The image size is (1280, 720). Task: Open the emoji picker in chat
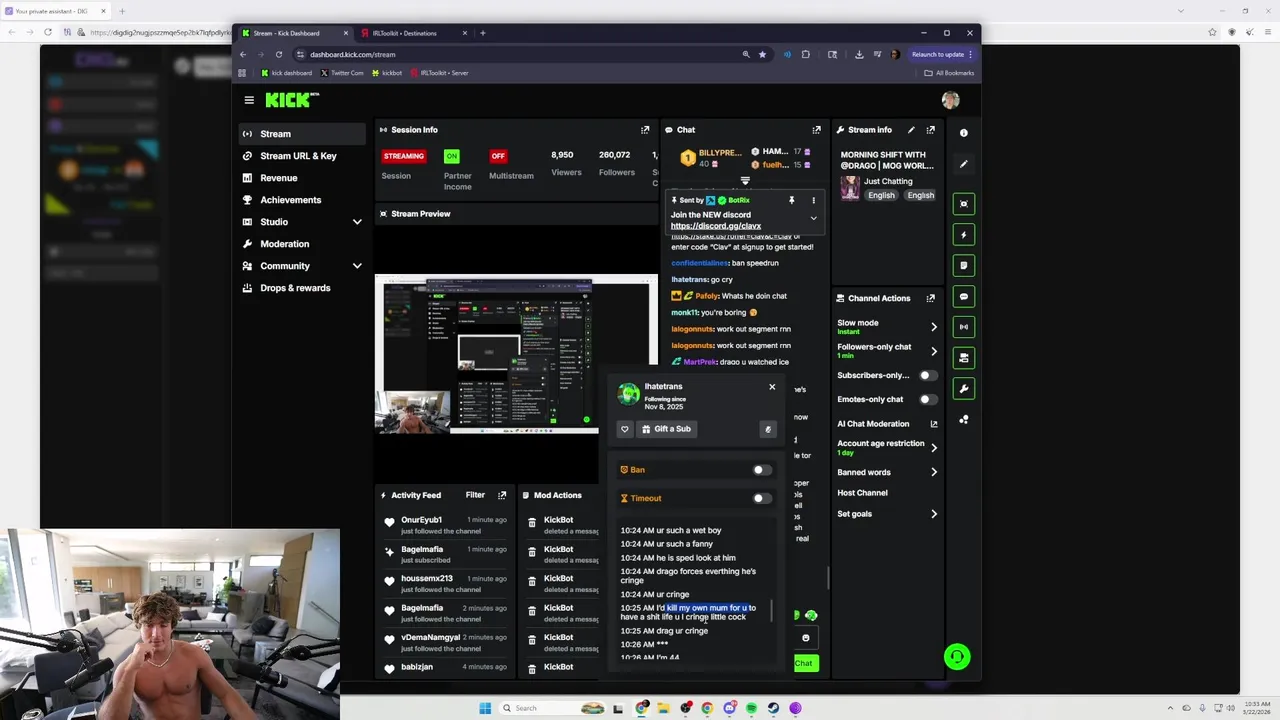coord(805,638)
